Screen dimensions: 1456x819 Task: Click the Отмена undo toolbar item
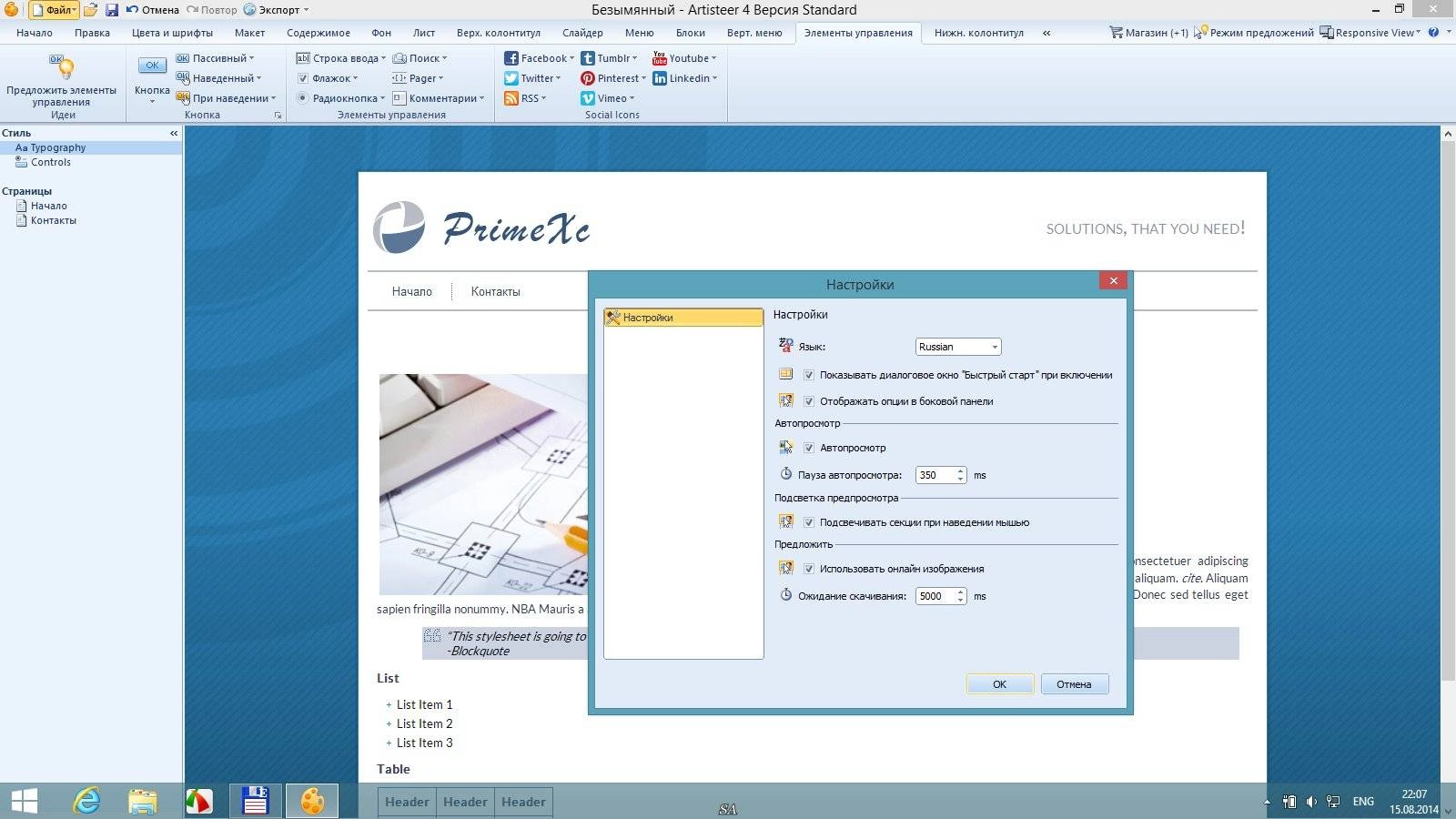pos(152,10)
